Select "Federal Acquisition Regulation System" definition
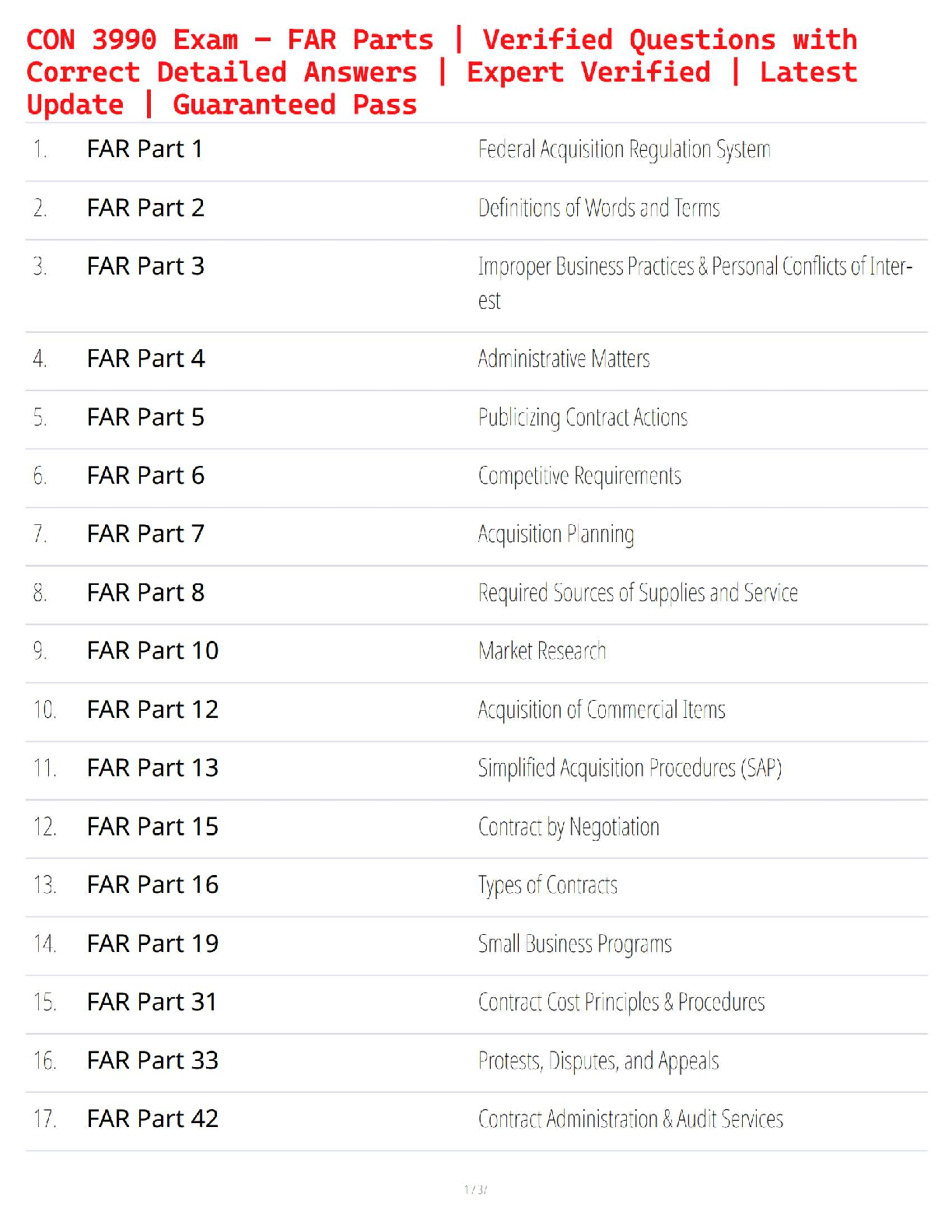The width and height of the screenshot is (952, 1232). pyautogui.click(x=624, y=149)
